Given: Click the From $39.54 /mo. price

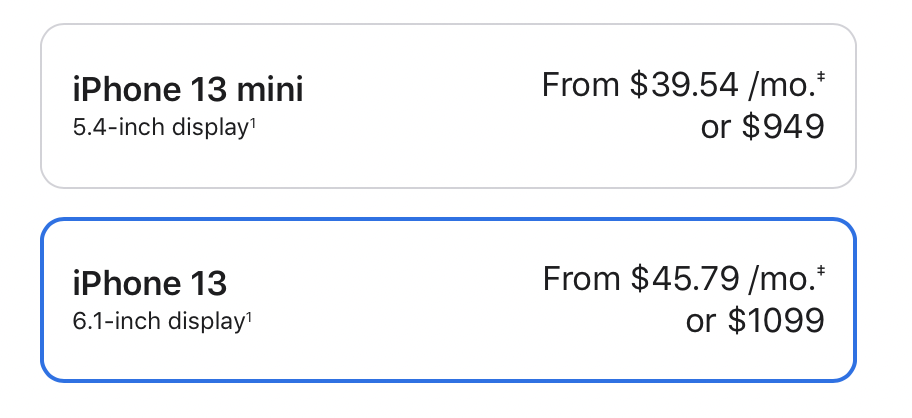Looking at the screenshot, I should 679,86.
